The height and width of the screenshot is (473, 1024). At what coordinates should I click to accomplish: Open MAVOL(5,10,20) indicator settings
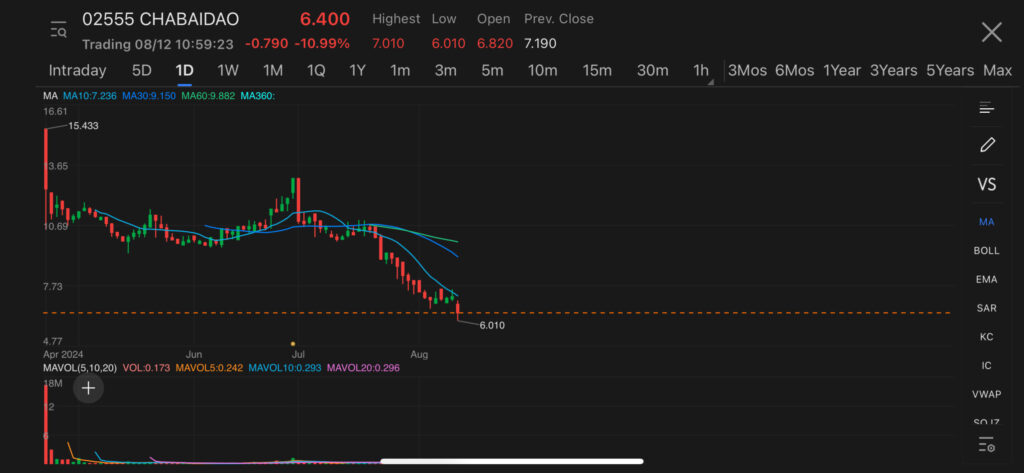pyautogui.click(x=78, y=368)
